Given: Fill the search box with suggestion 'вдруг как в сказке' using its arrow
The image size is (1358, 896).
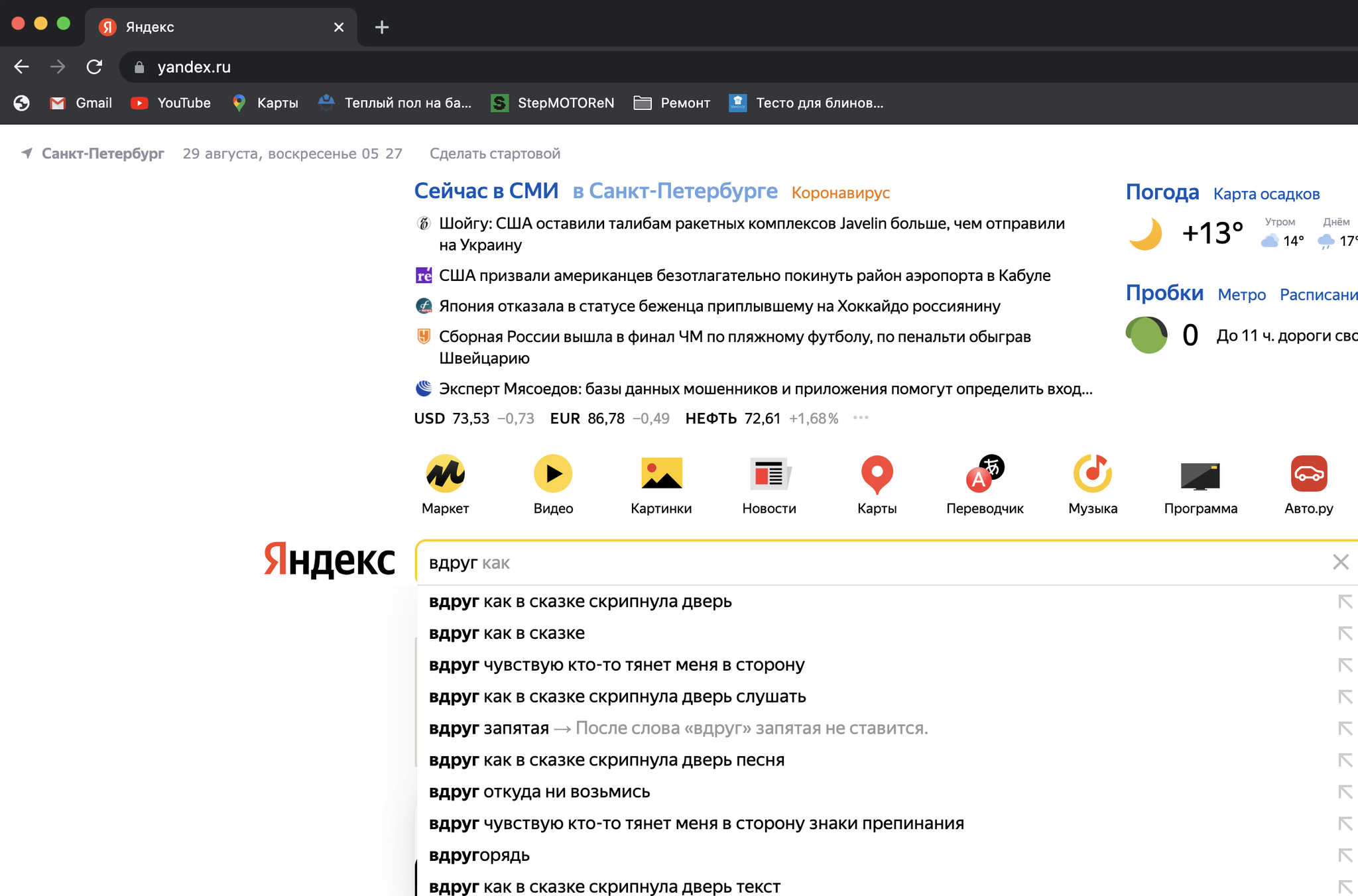Looking at the screenshot, I should 1345,634.
